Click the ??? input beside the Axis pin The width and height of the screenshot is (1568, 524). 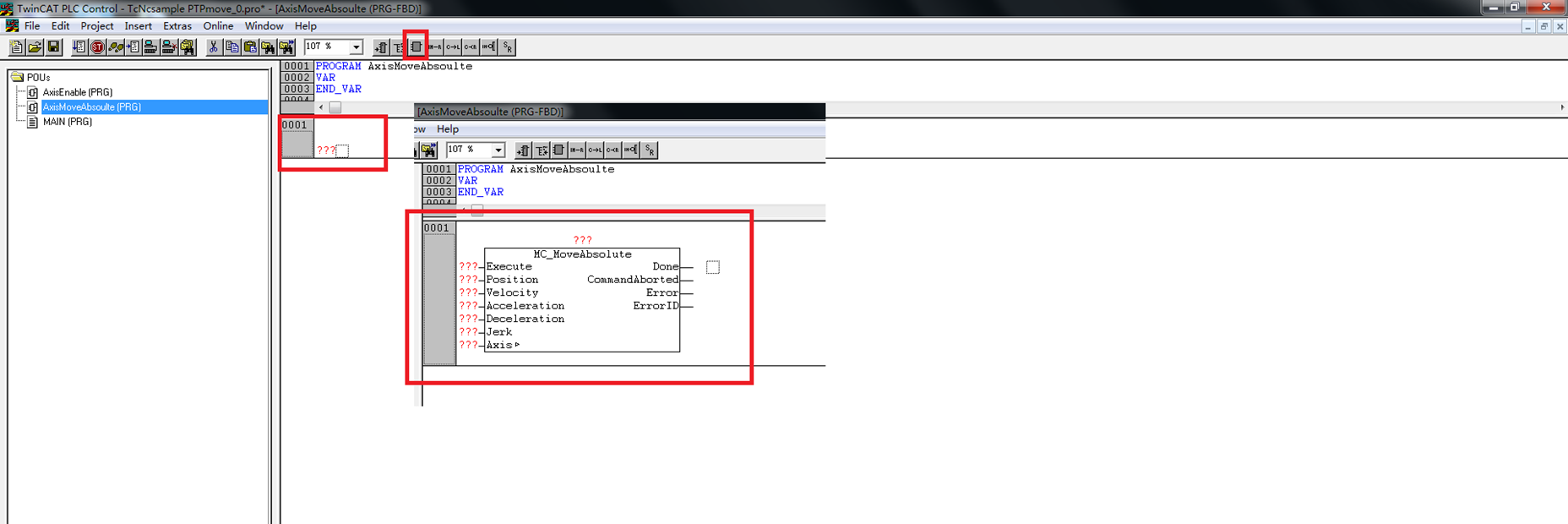tap(469, 345)
